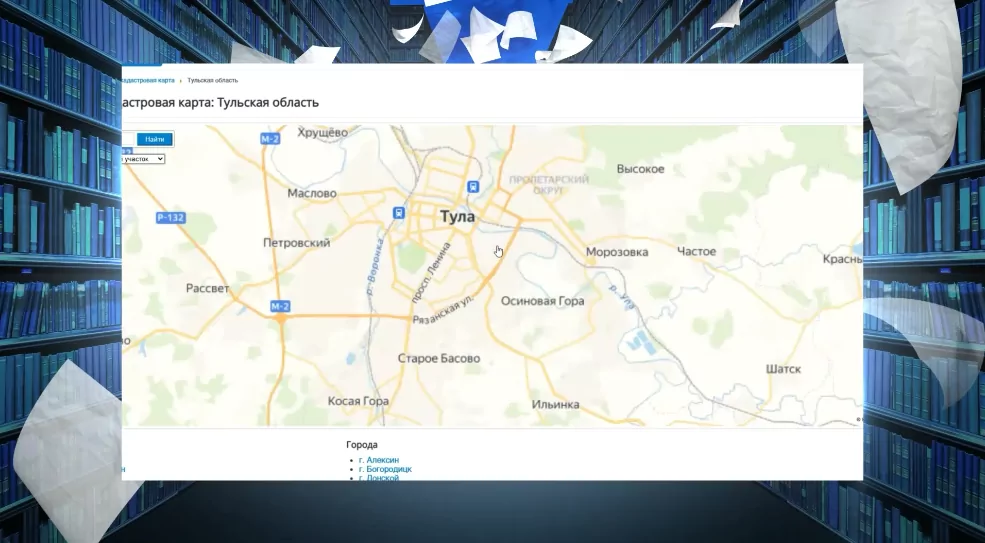Viewport: 985px width, 543px height.
Task: Focus the search input left of Найти
Action: (x=128, y=140)
